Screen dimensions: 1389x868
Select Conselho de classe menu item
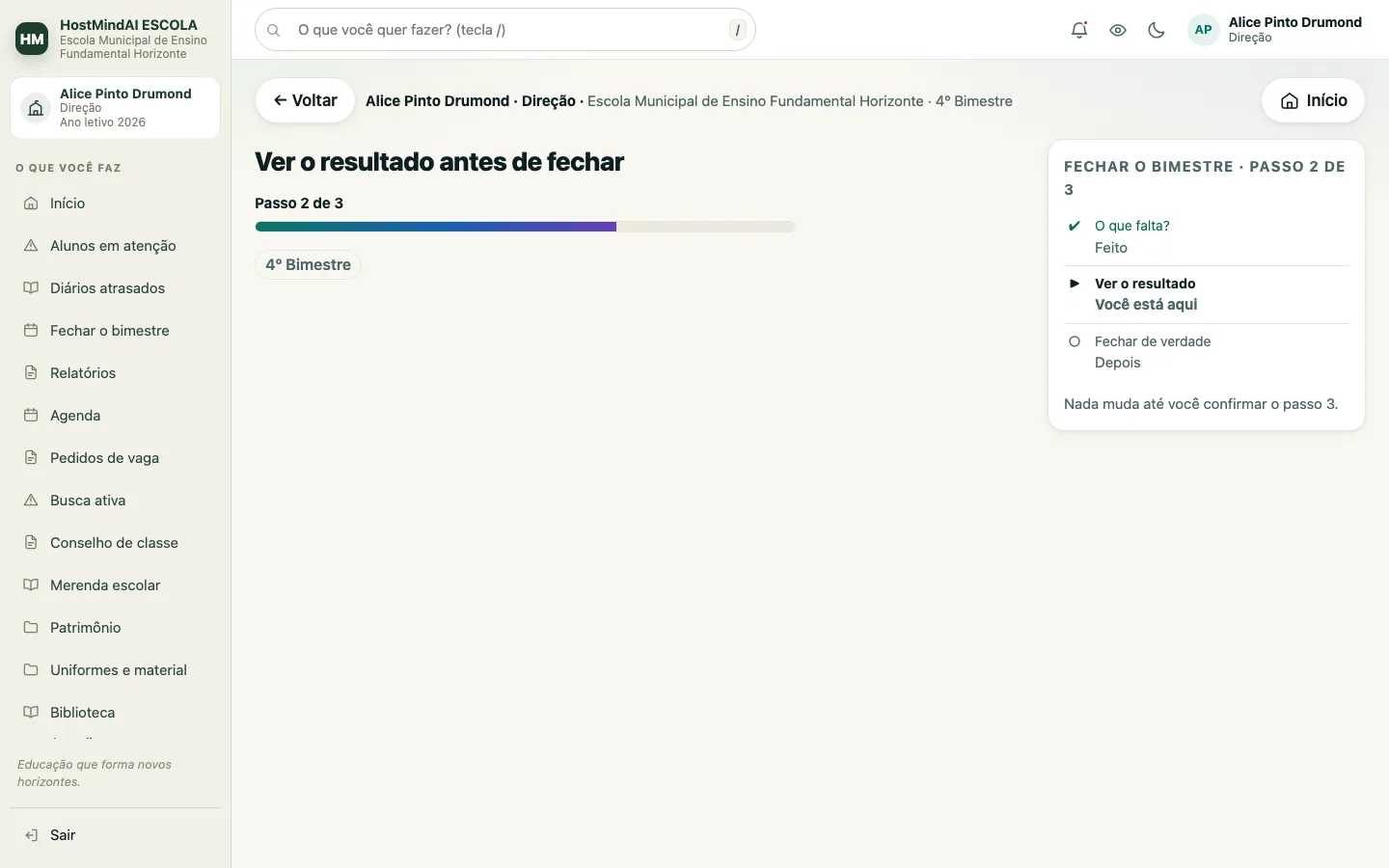tap(115, 543)
